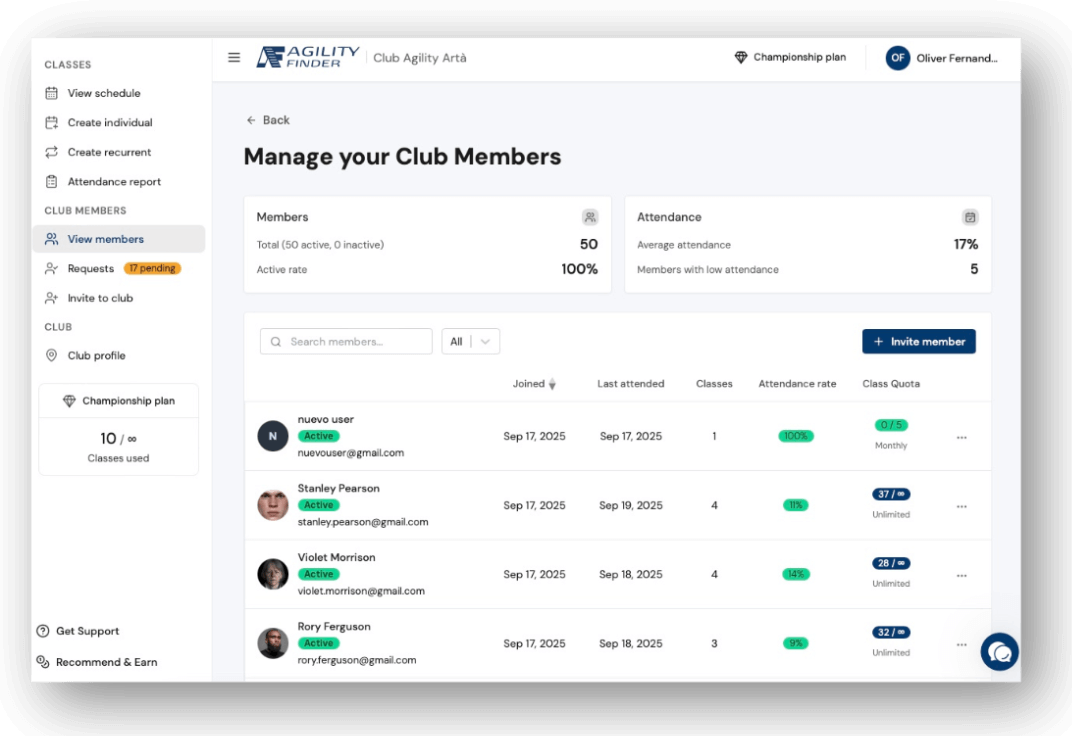Screen dimensions: 1072x736
Task: Open the chat bubble support widget
Action: tap(1000, 651)
